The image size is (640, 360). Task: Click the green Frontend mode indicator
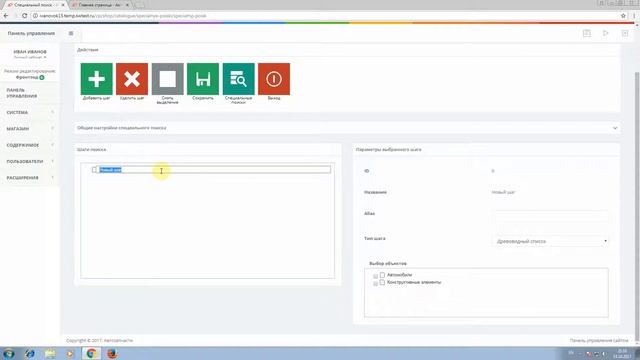pyautogui.click(x=42, y=77)
